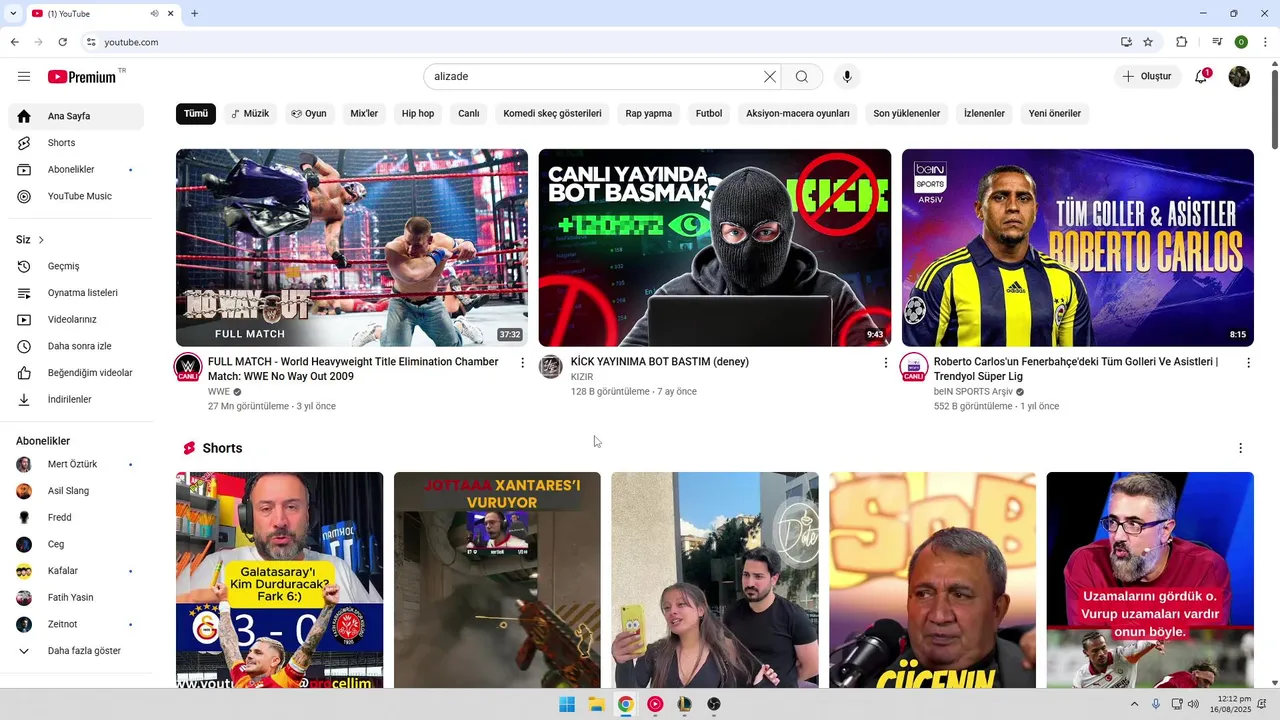Select the Canlı filter chip

pos(469,114)
